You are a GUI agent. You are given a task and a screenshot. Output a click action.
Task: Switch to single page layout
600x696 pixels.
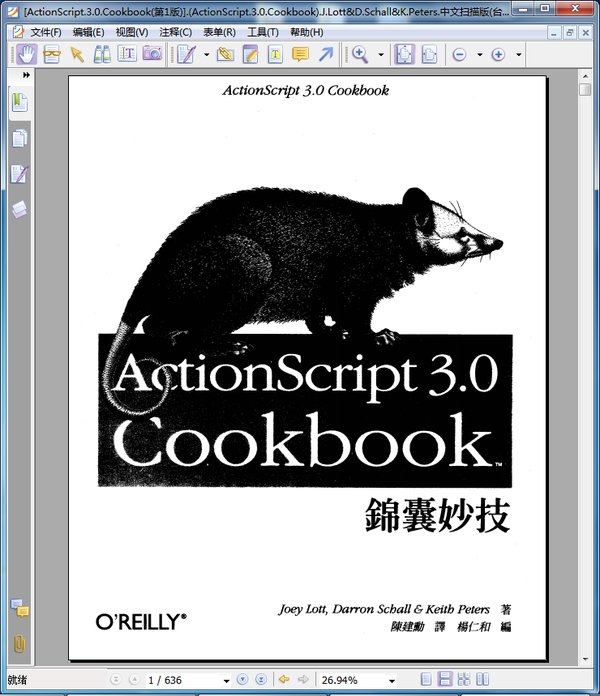[x=426, y=679]
